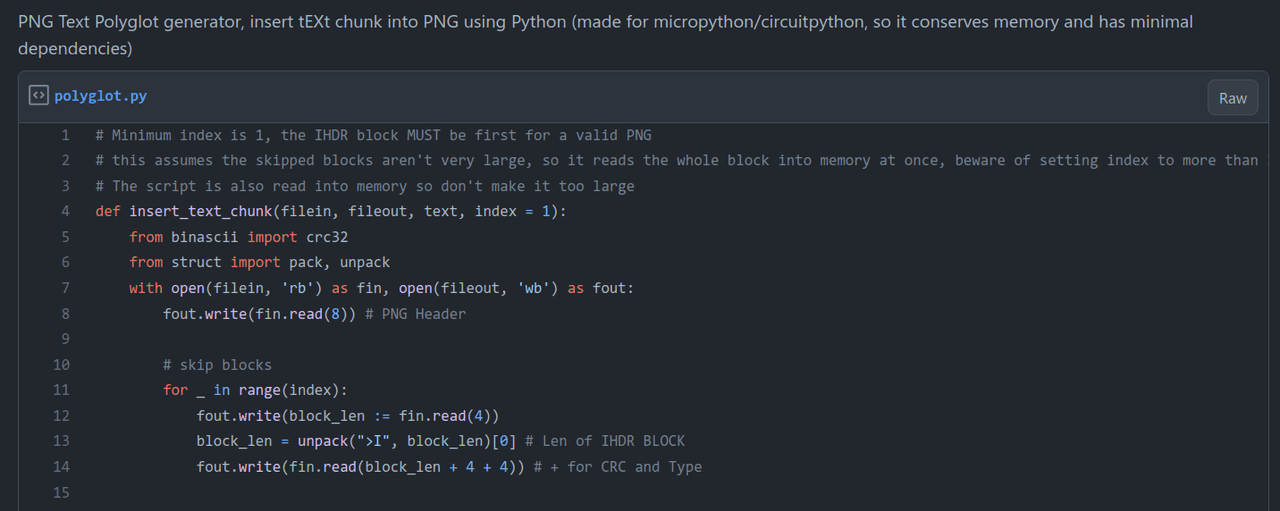1280x511 pixels.
Task: Select line number 7 in the gutter
Action: [x=65, y=288]
